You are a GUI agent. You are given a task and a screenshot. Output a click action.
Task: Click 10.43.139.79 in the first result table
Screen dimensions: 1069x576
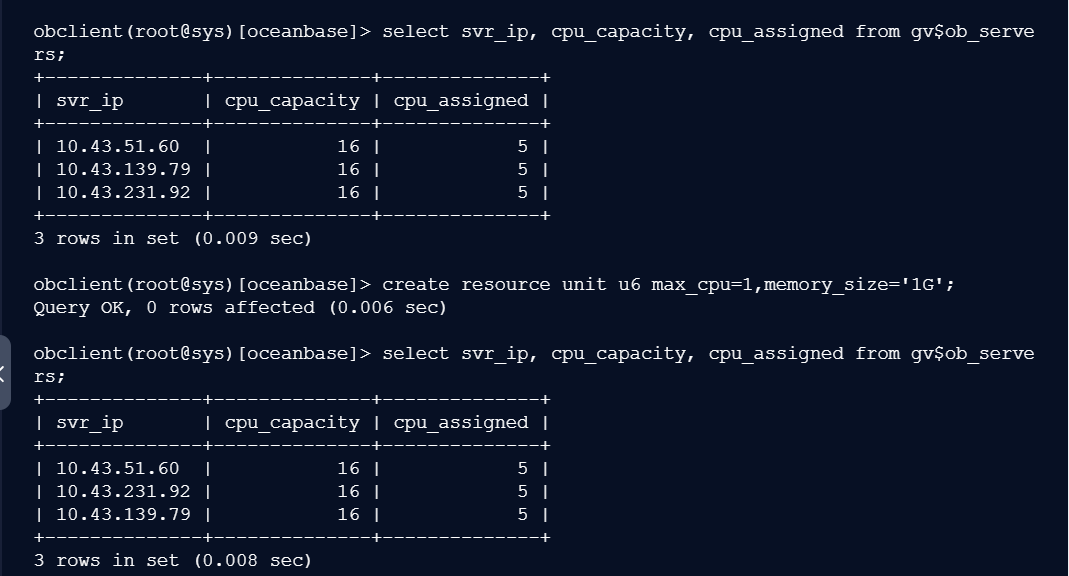(123, 170)
